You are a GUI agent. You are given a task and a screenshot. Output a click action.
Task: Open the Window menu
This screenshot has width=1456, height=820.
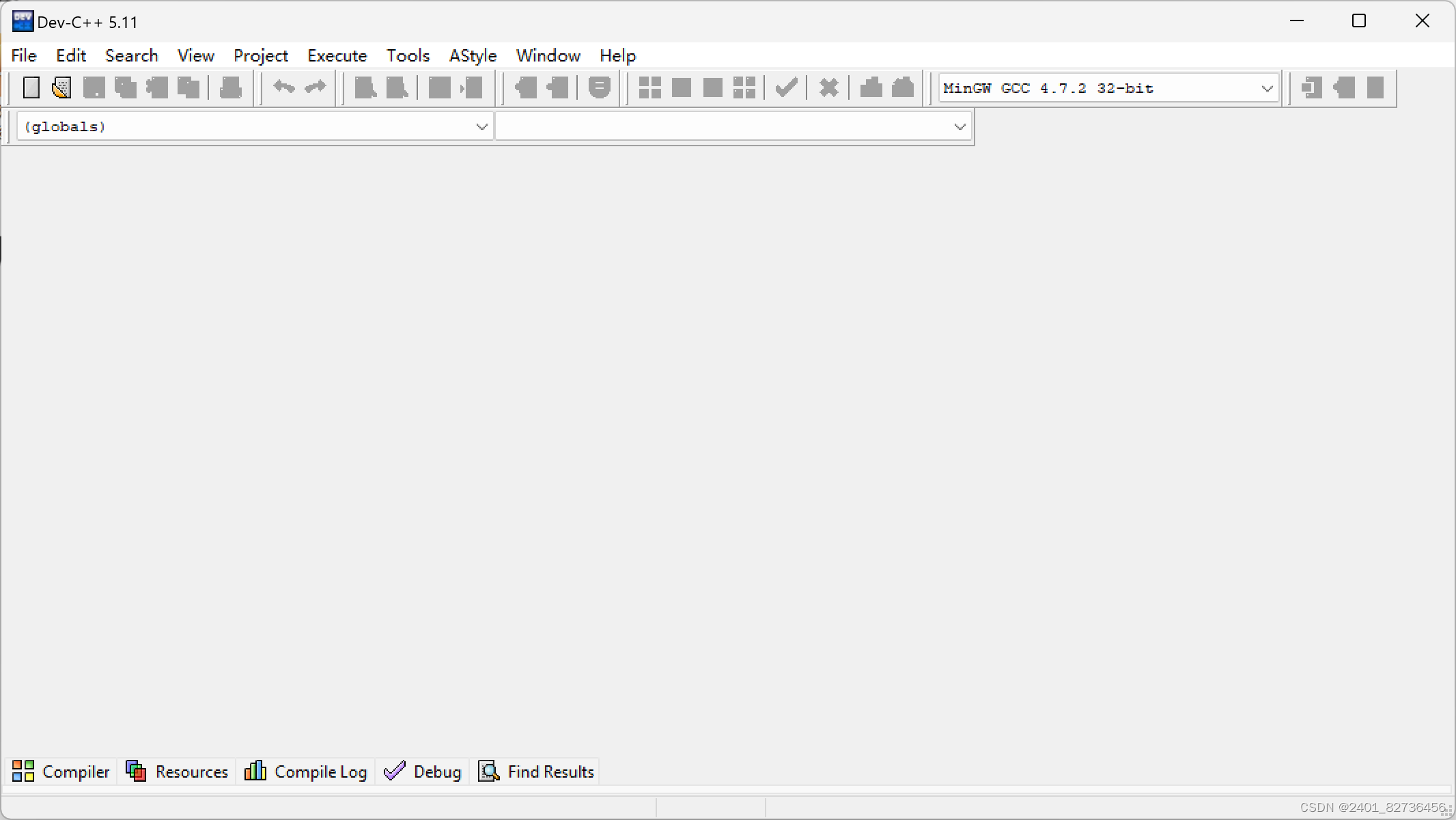point(548,55)
